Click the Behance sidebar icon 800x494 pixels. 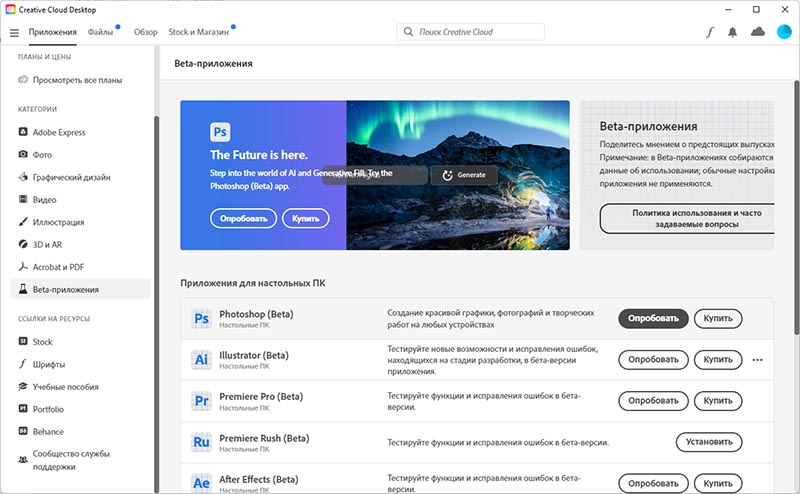(x=23, y=431)
